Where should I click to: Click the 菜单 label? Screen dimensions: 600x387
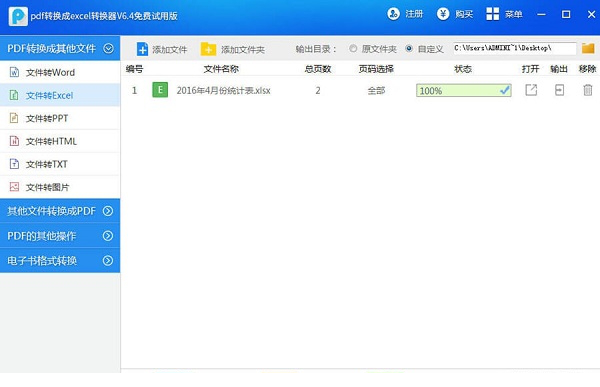(x=514, y=14)
